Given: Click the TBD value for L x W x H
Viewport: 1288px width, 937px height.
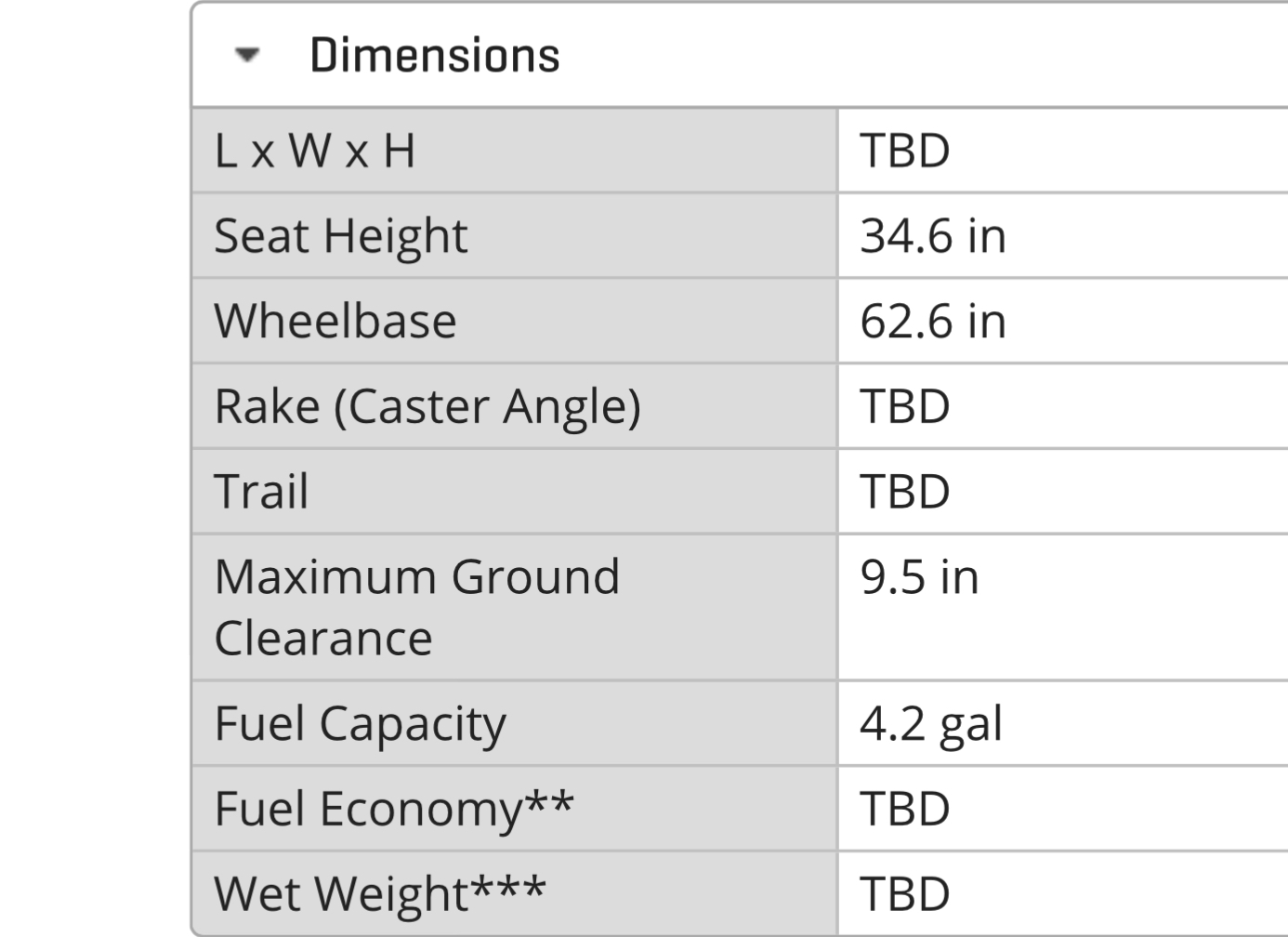Looking at the screenshot, I should [x=904, y=151].
